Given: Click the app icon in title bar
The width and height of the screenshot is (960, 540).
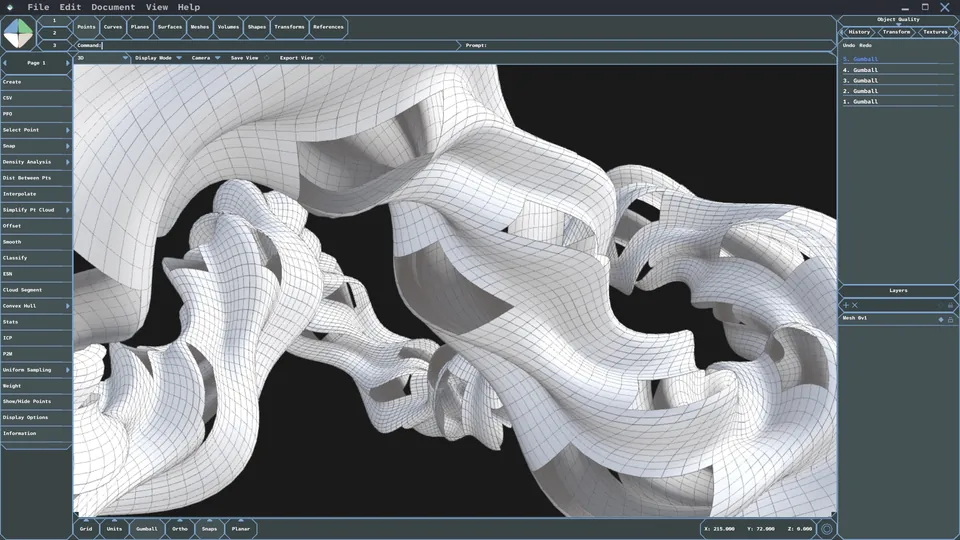Looking at the screenshot, I should tap(10, 7).
